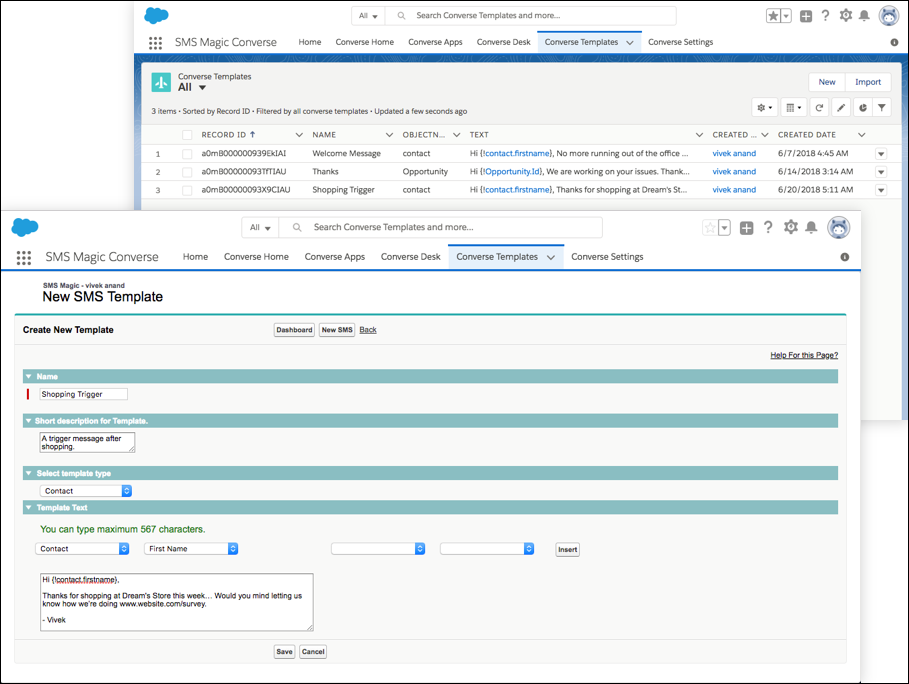Collapse the Template Text section
Viewport: 909px width, 684px height.
point(28,508)
